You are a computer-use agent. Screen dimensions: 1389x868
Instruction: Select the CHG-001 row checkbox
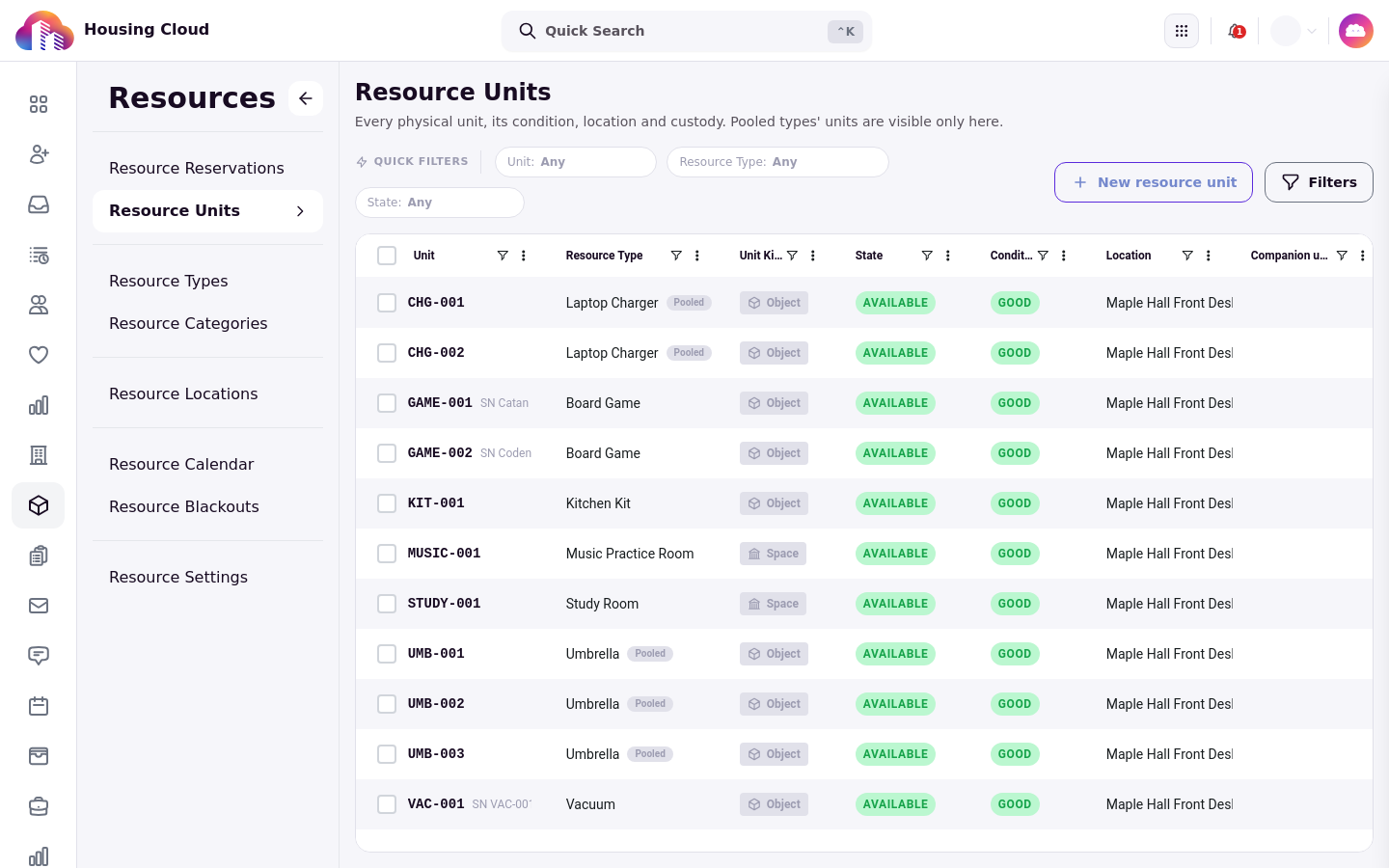pyautogui.click(x=387, y=303)
